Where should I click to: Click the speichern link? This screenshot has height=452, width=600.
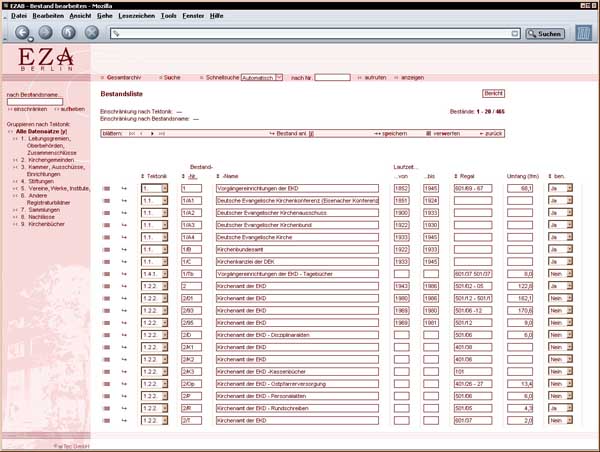[391, 134]
